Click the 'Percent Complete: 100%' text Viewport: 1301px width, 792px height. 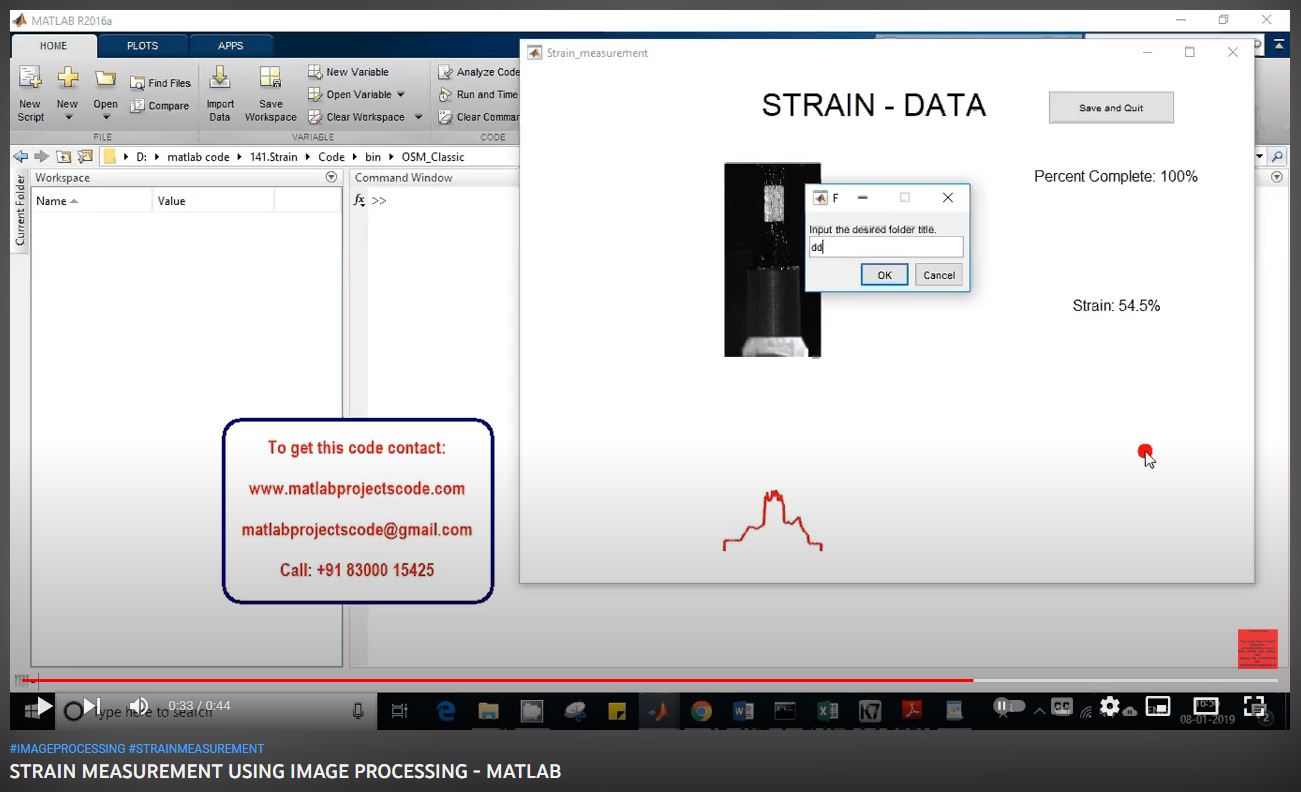click(1116, 177)
